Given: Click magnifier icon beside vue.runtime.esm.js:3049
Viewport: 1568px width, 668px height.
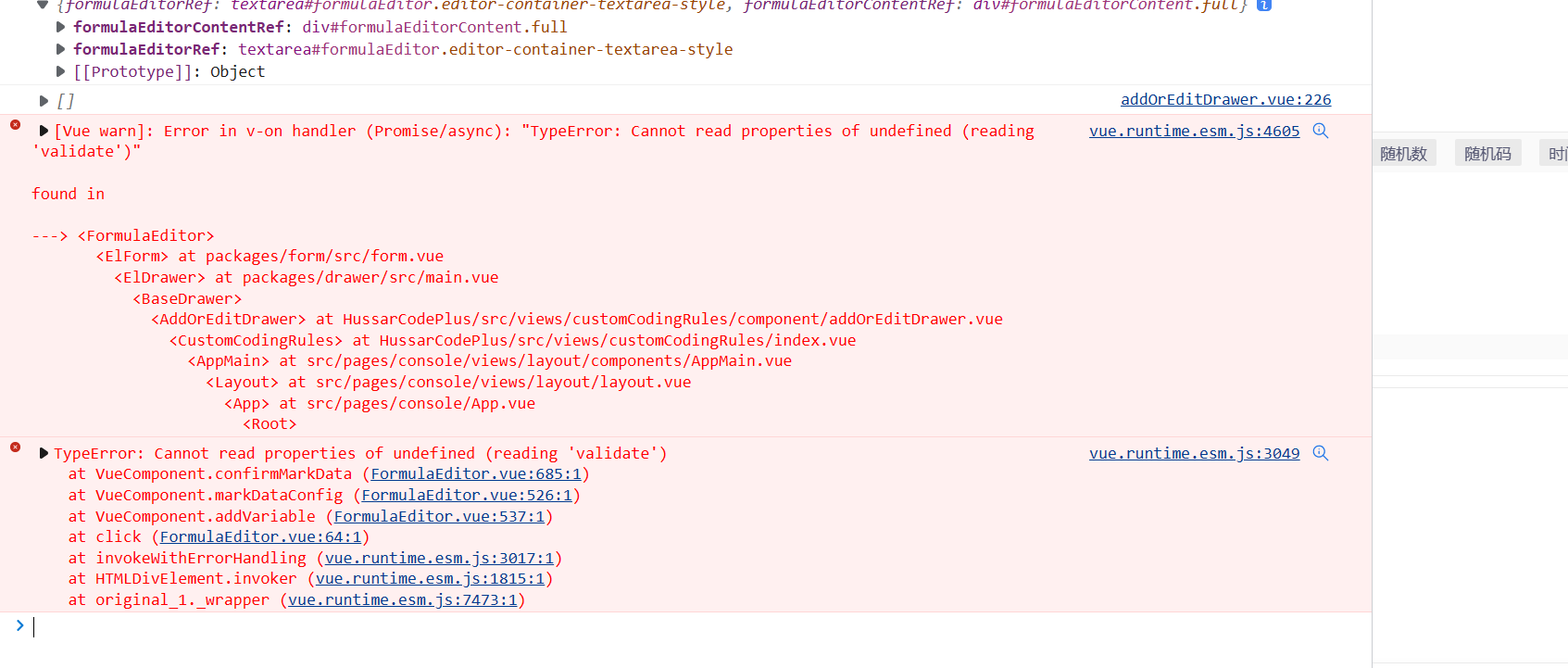Looking at the screenshot, I should [x=1321, y=453].
